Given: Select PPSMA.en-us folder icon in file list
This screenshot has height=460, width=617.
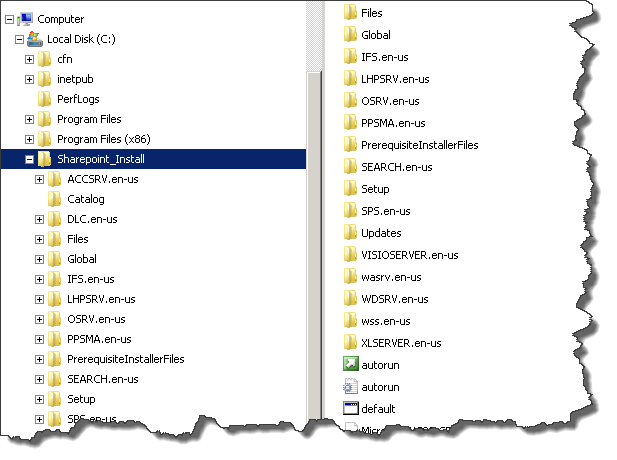Looking at the screenshot, I should coord(350,123).
